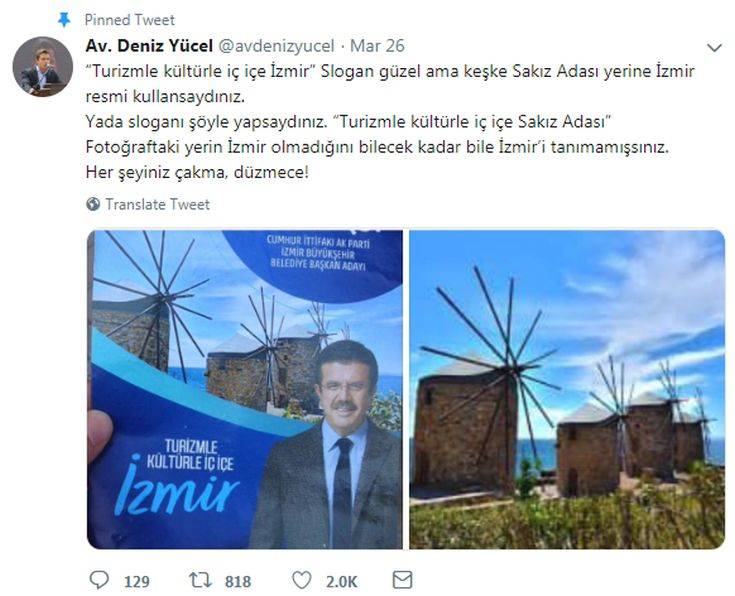Click the 818 retweets count
The width and height of the screenshot is (735, 596).
(x=238, y=581)
